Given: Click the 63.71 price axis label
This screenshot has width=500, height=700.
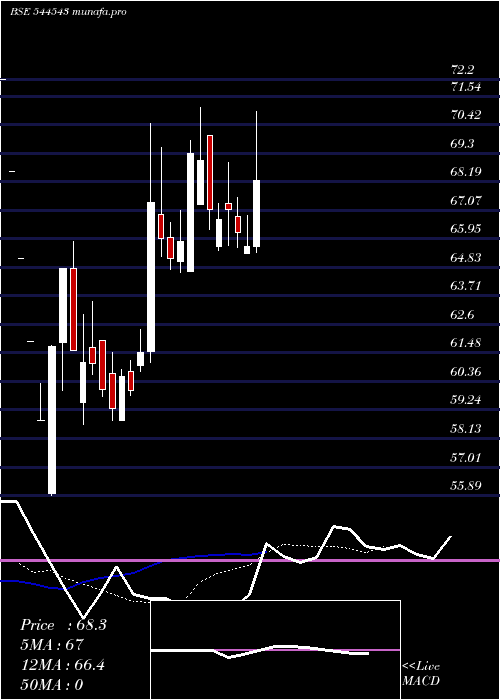Looking at the screenshot, I should (x=466, y=286).
